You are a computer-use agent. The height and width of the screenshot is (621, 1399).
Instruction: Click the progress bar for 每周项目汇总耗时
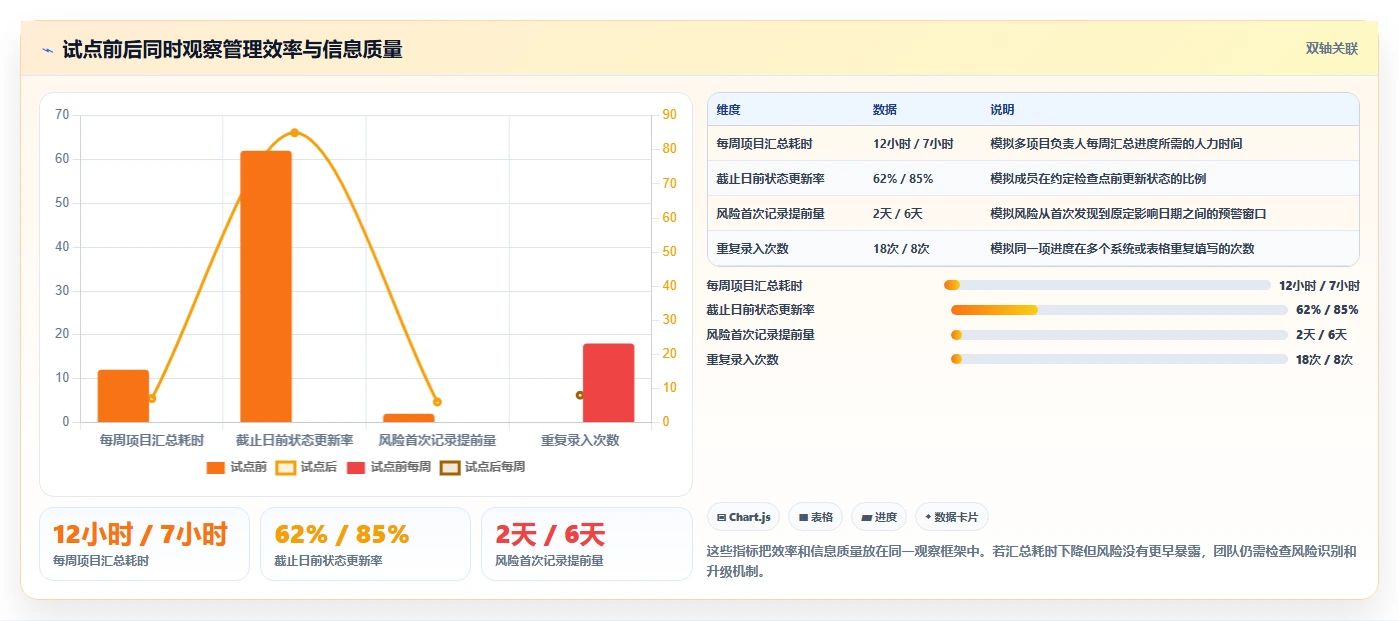click(1107, 286)
